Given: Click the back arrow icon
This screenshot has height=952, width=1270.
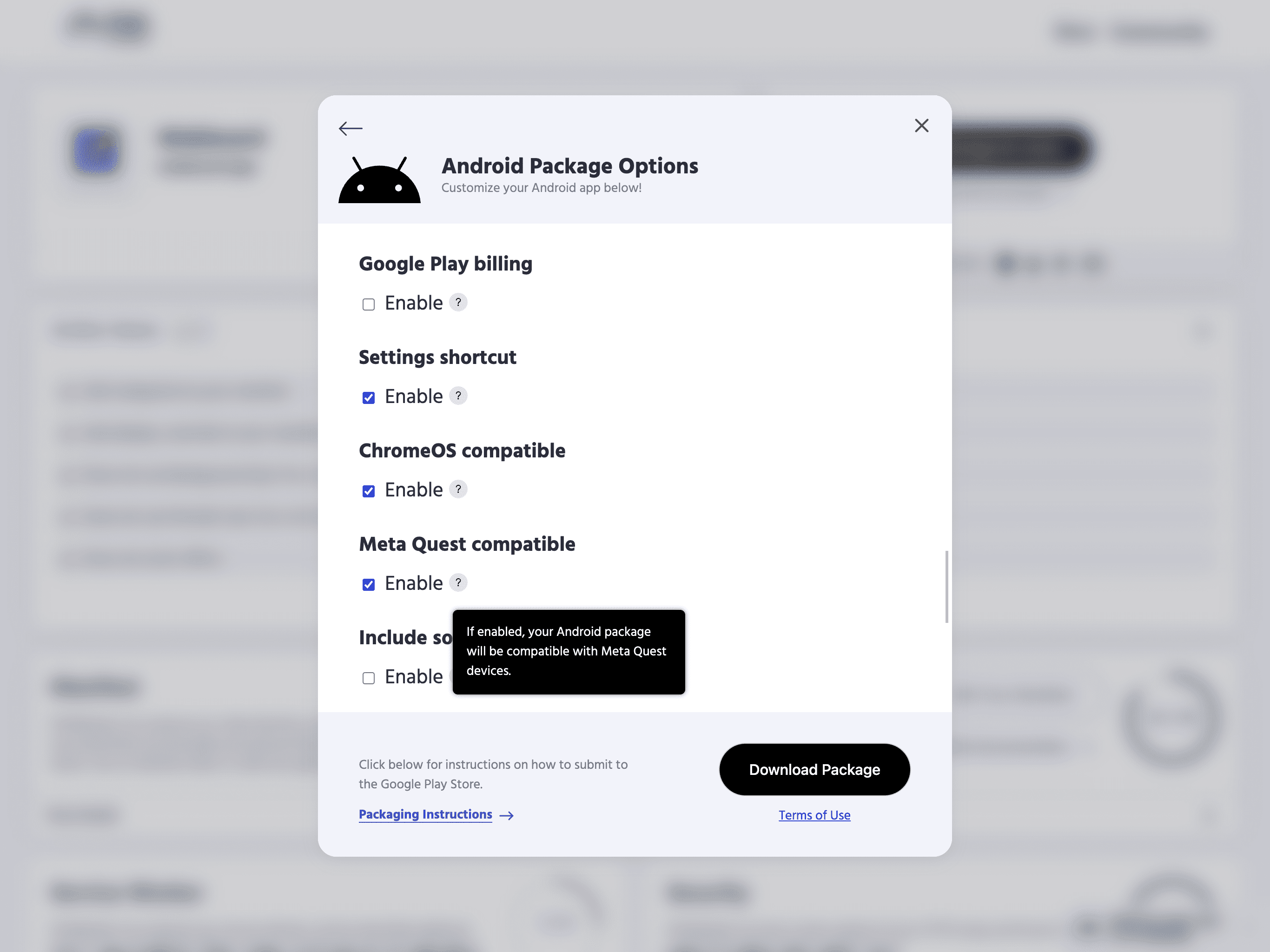Looking at the screenshot, I should coord(350,126).
